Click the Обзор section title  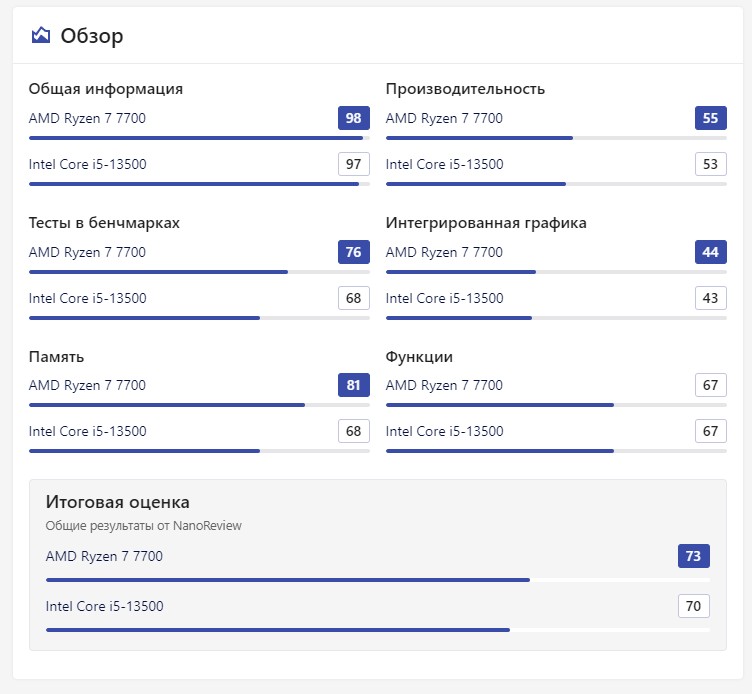[92, 36]
